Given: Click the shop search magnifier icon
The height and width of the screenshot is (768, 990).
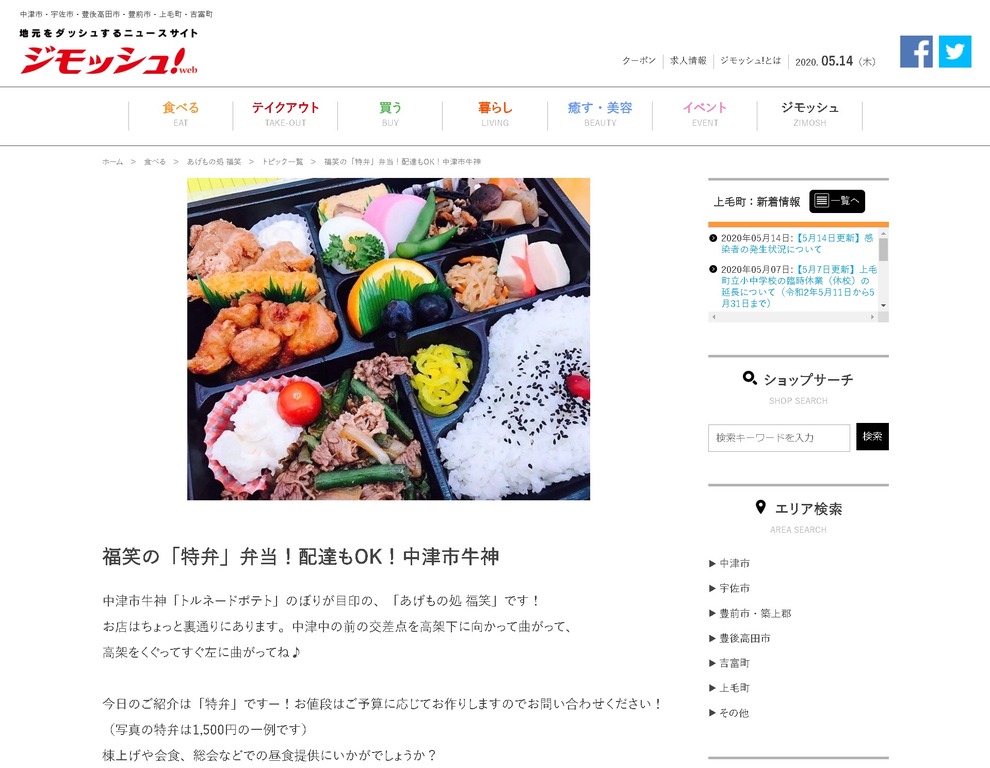Looking at the screenshot, I should coord(749,378).
